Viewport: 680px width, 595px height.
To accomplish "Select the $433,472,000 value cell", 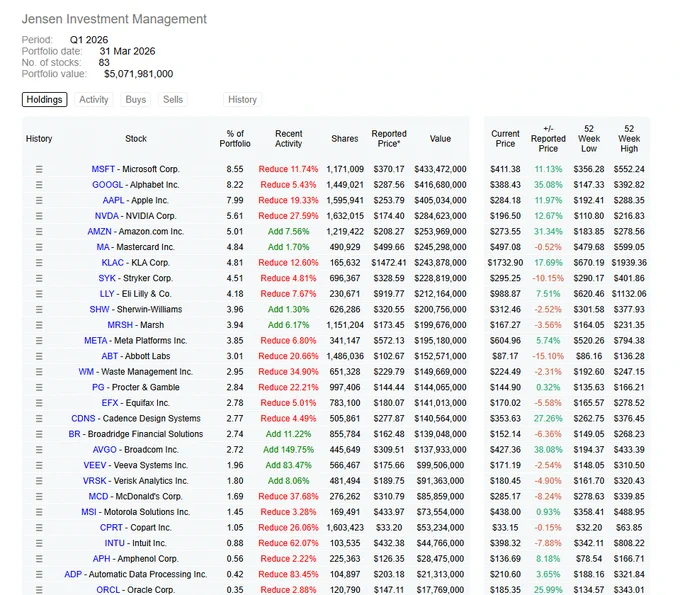I will pyautogui.click(x=440, y=169).
